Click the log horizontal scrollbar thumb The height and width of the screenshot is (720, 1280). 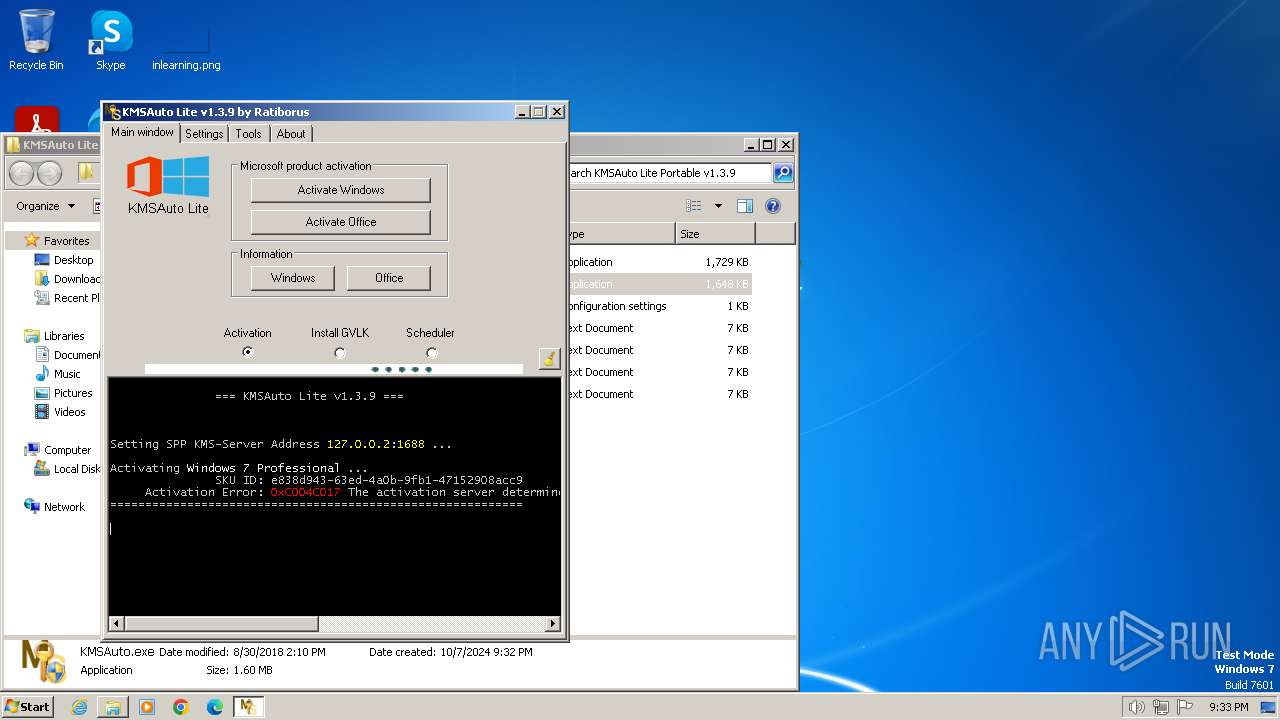[221, 624]
